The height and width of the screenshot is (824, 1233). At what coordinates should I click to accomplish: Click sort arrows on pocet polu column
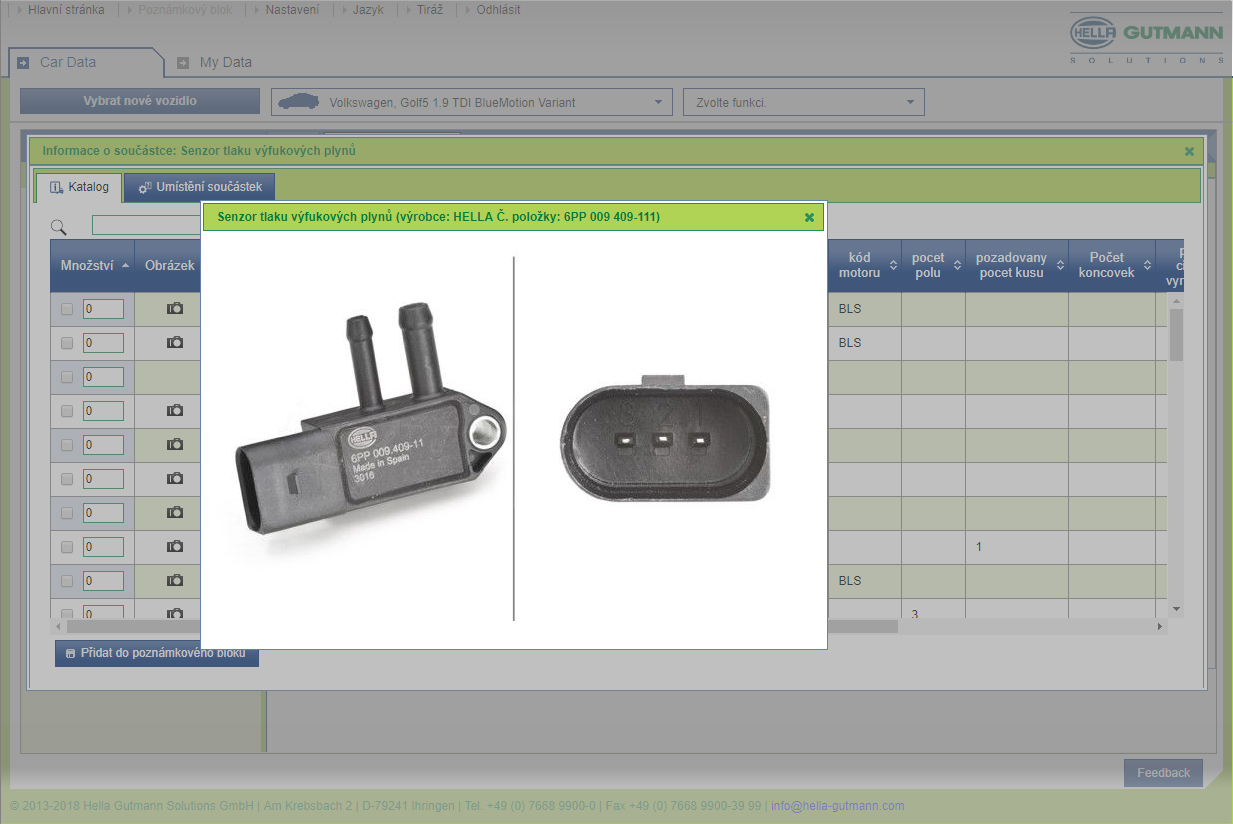coord(957,265)
